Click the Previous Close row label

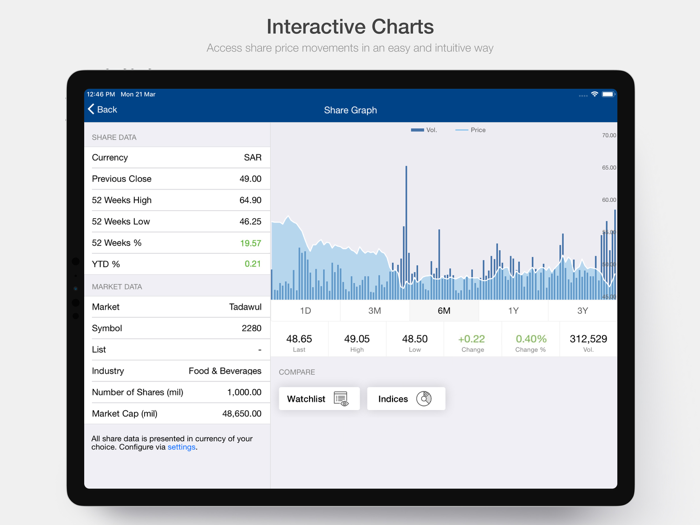click(121, 179)
